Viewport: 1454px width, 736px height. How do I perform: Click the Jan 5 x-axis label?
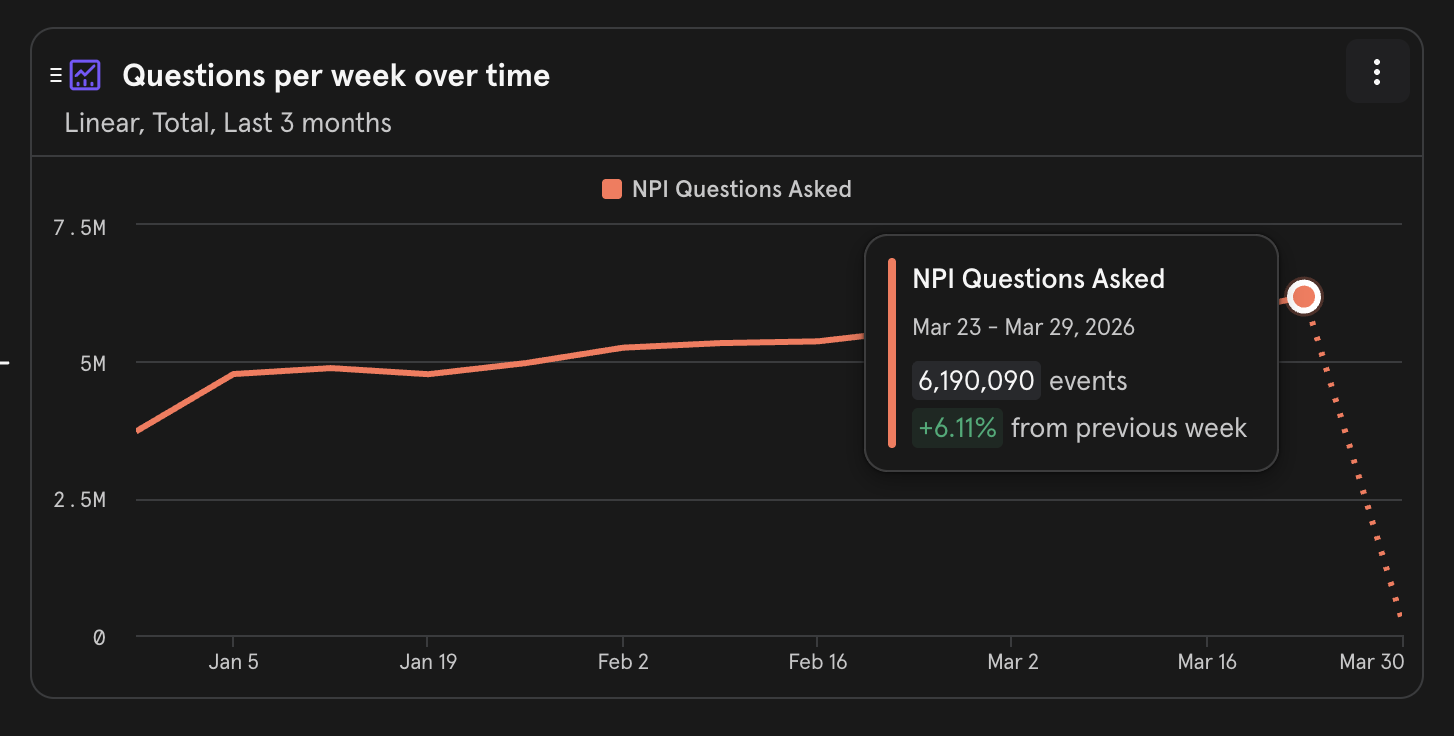233,662
